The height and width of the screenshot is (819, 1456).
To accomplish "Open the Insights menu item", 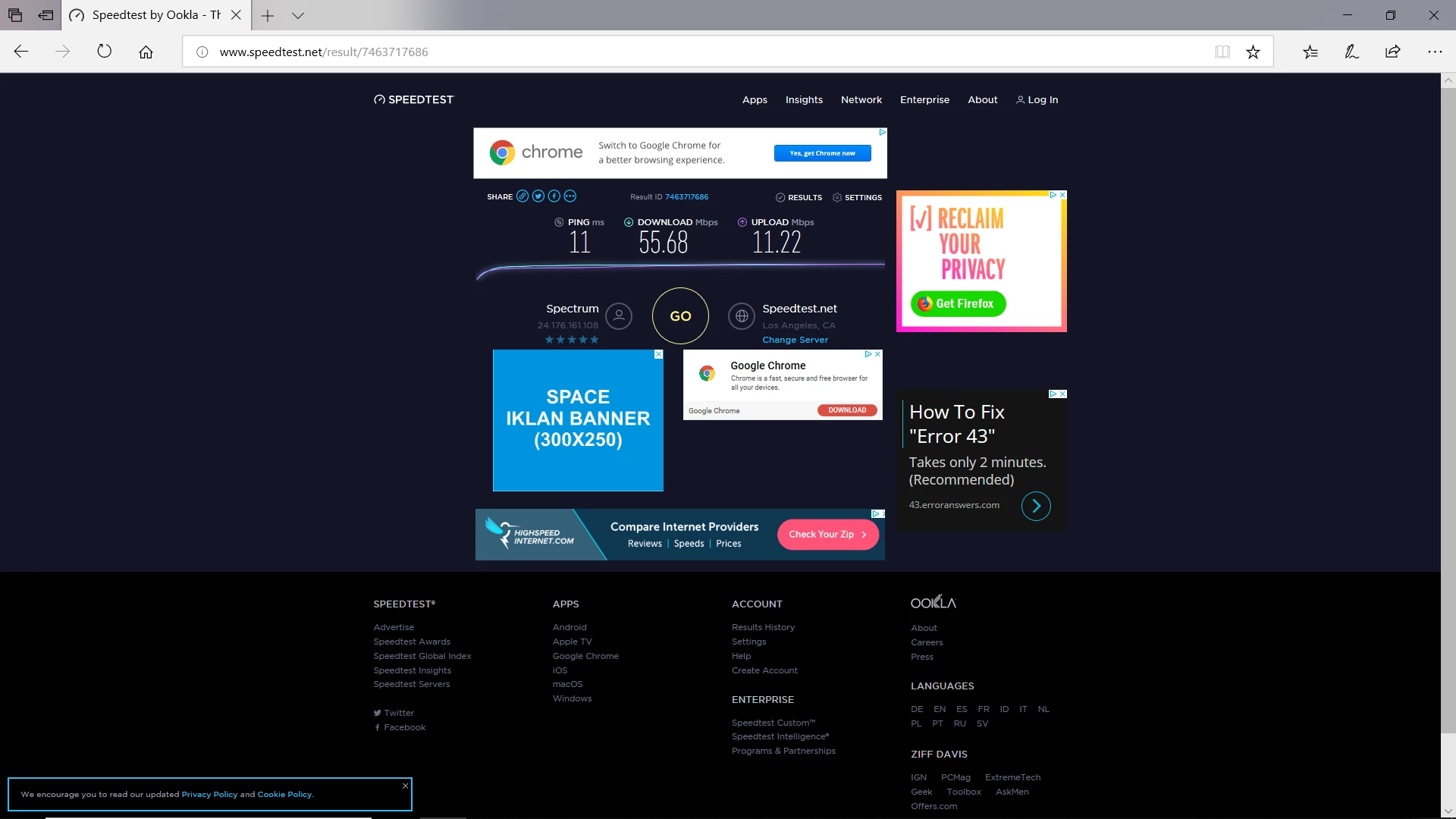I will coord(804,99).
